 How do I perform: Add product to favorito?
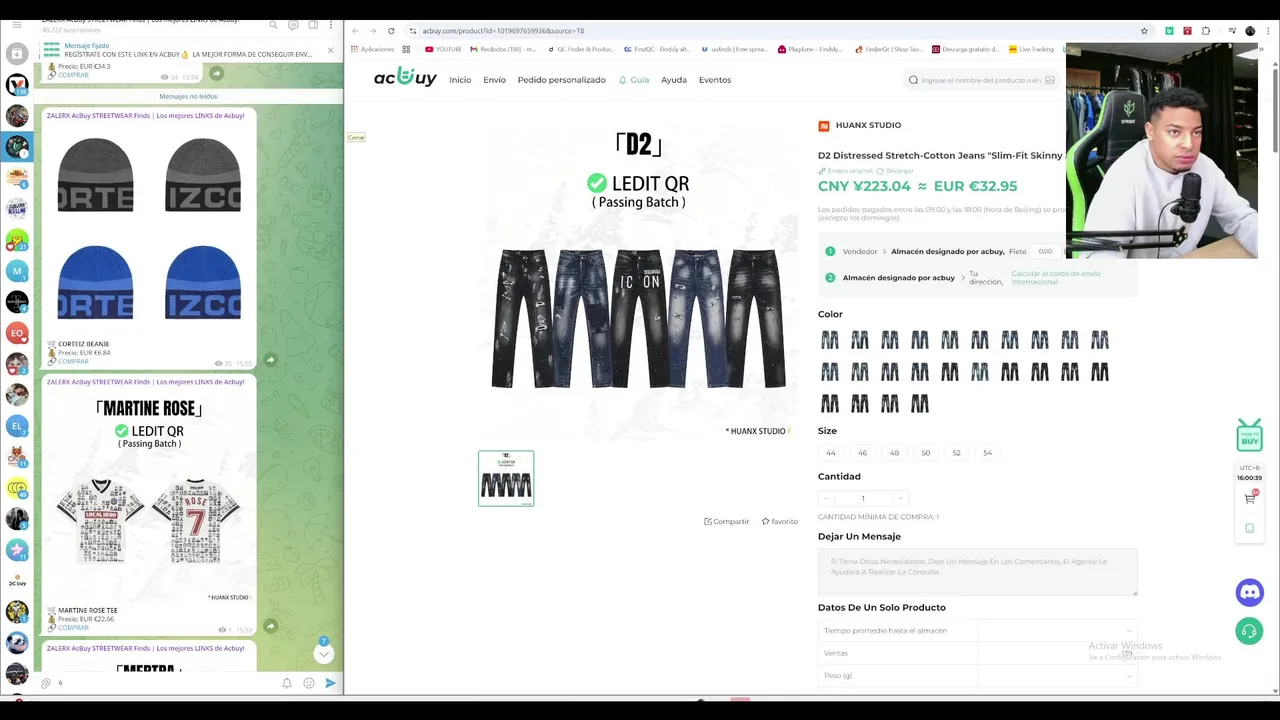tap(780, 521)
